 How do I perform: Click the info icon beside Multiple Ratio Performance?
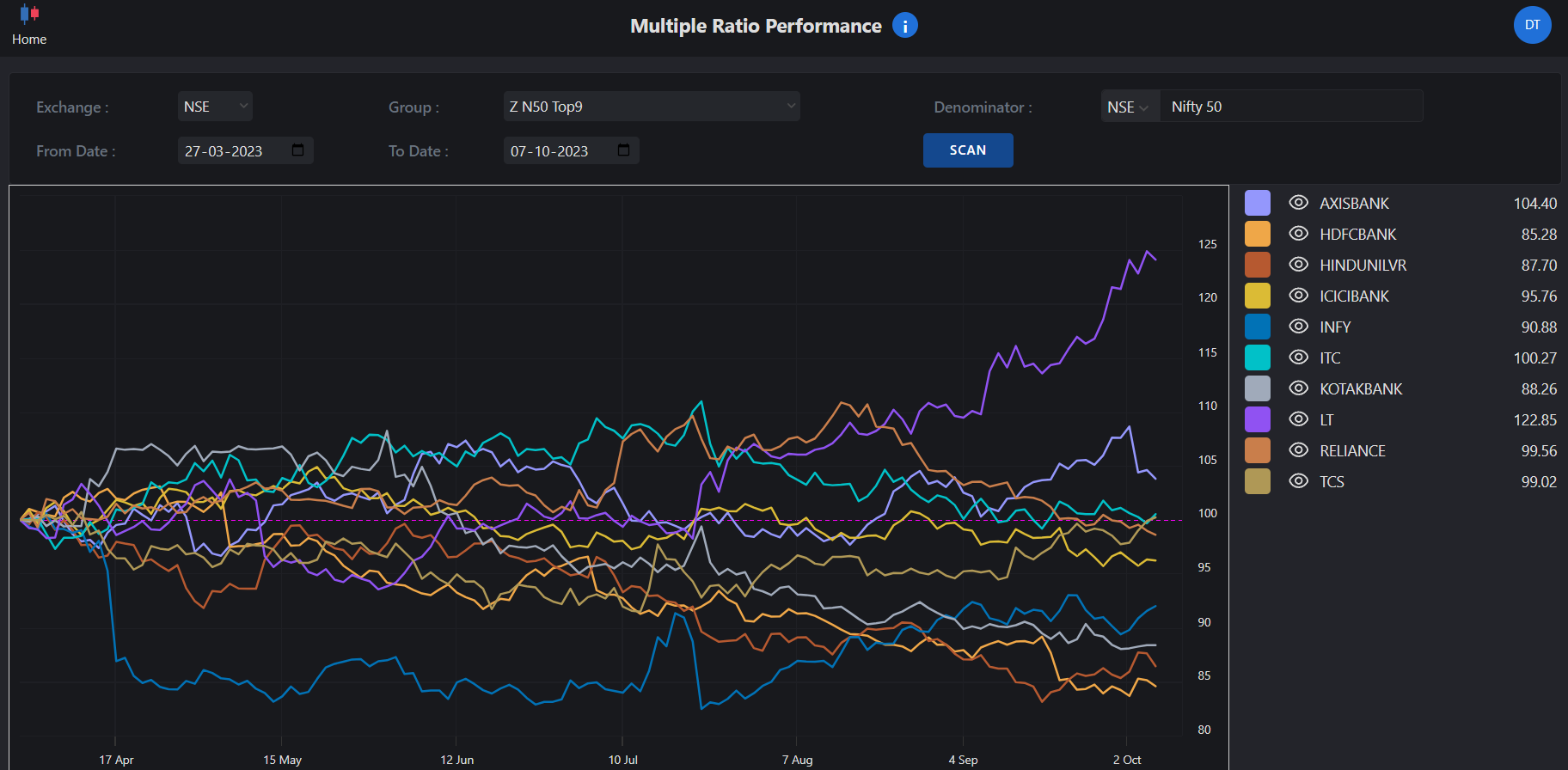point(904,26)
